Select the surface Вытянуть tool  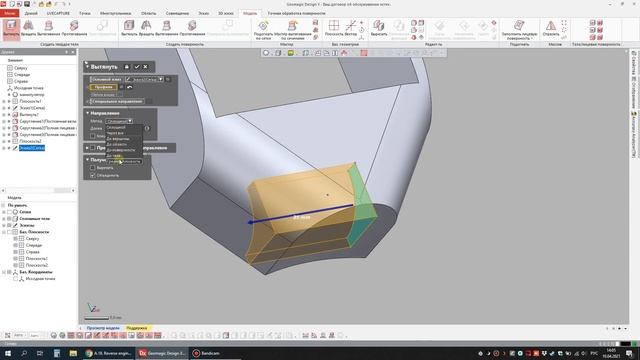point(129,29)
